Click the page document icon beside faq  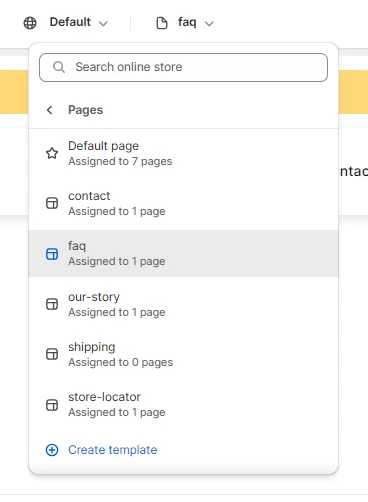pos(162,23)
